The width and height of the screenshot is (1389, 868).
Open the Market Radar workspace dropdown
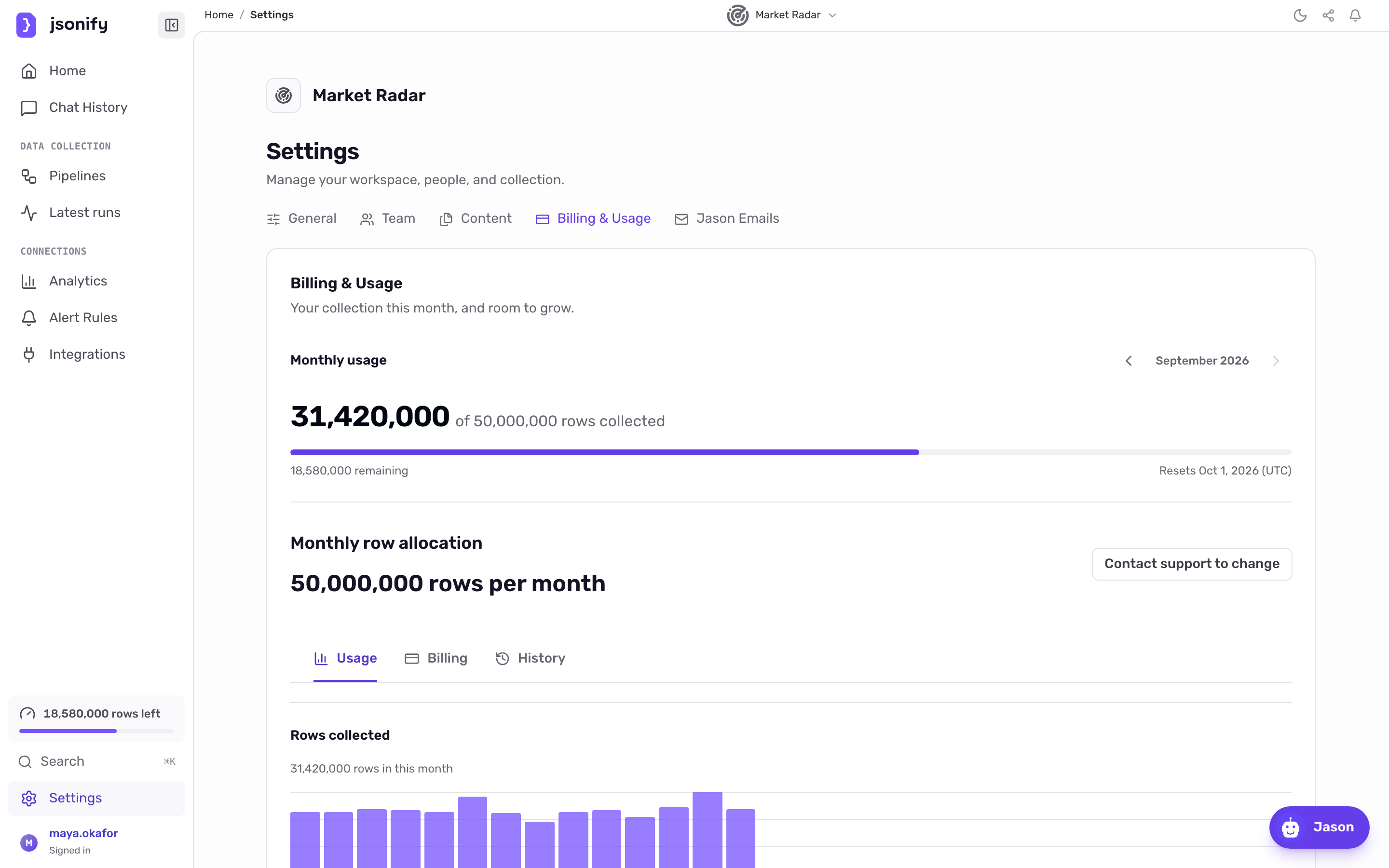(782, 15)
